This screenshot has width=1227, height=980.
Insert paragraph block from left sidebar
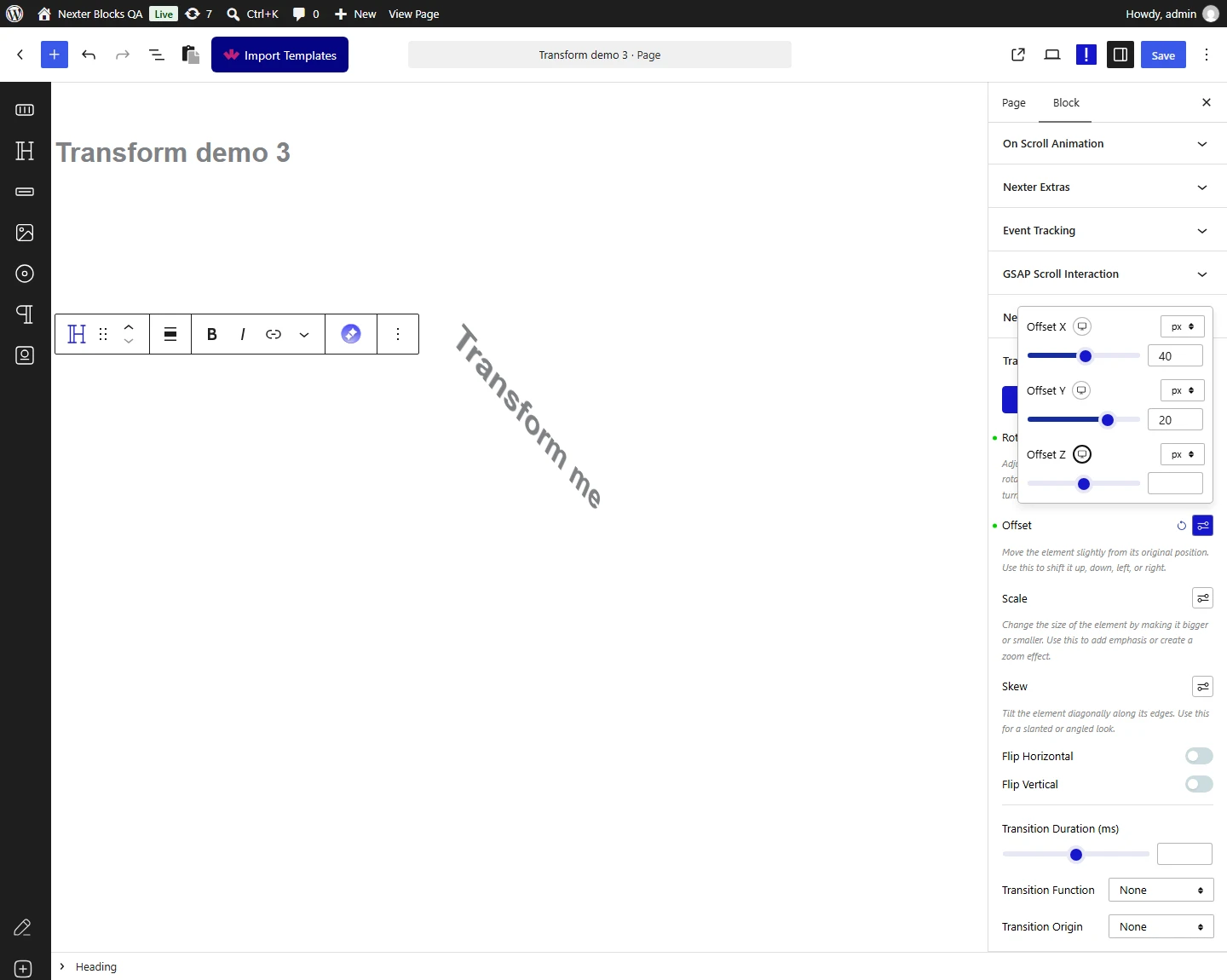[x=25, y=314]
